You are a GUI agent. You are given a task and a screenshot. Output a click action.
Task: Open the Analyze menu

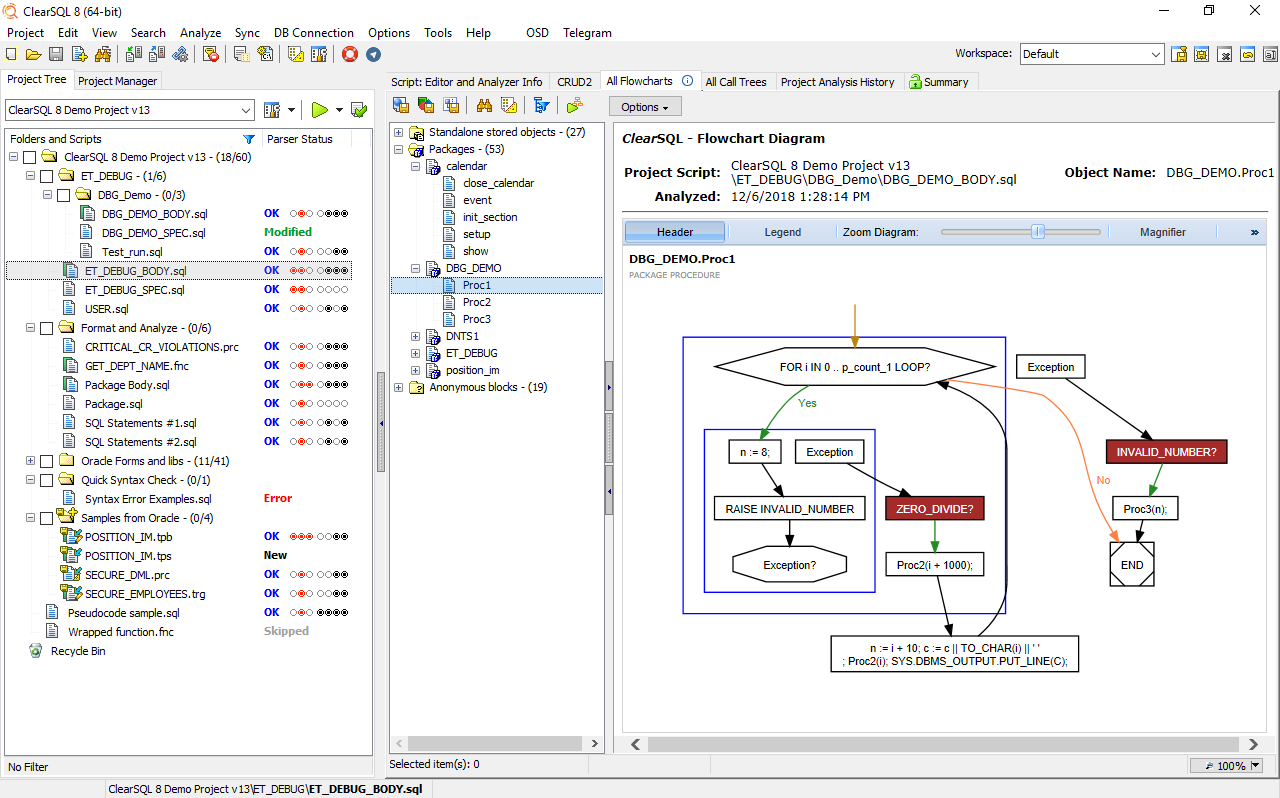pos(200,33)
